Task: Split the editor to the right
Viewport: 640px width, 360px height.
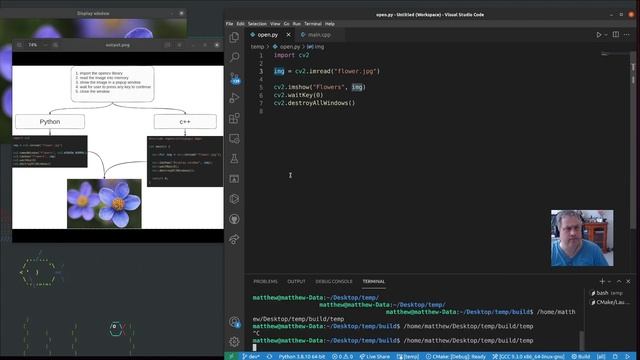Action: [x=616, y=35]
